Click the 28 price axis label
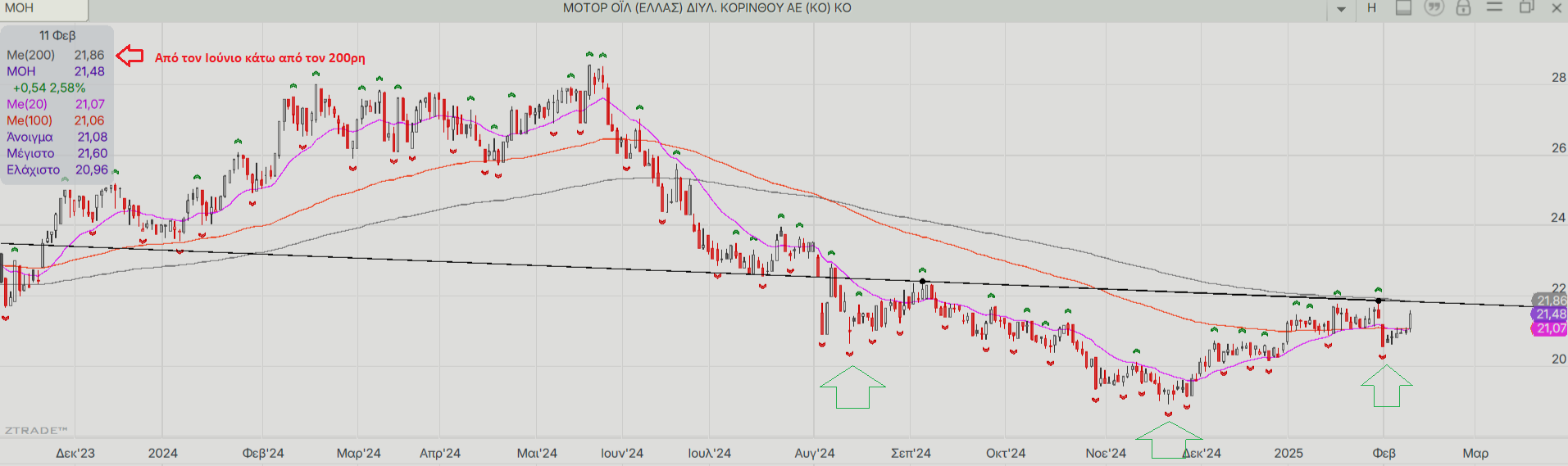The height and width of the screenshot is (466, 1568). point(1558,78)
